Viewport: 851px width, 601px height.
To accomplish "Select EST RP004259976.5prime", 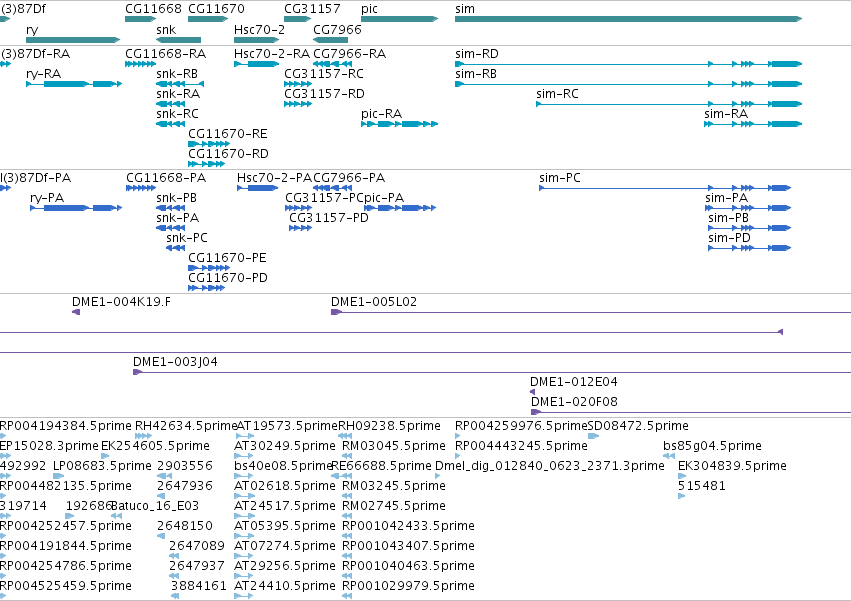I will (x=458, y=436).
